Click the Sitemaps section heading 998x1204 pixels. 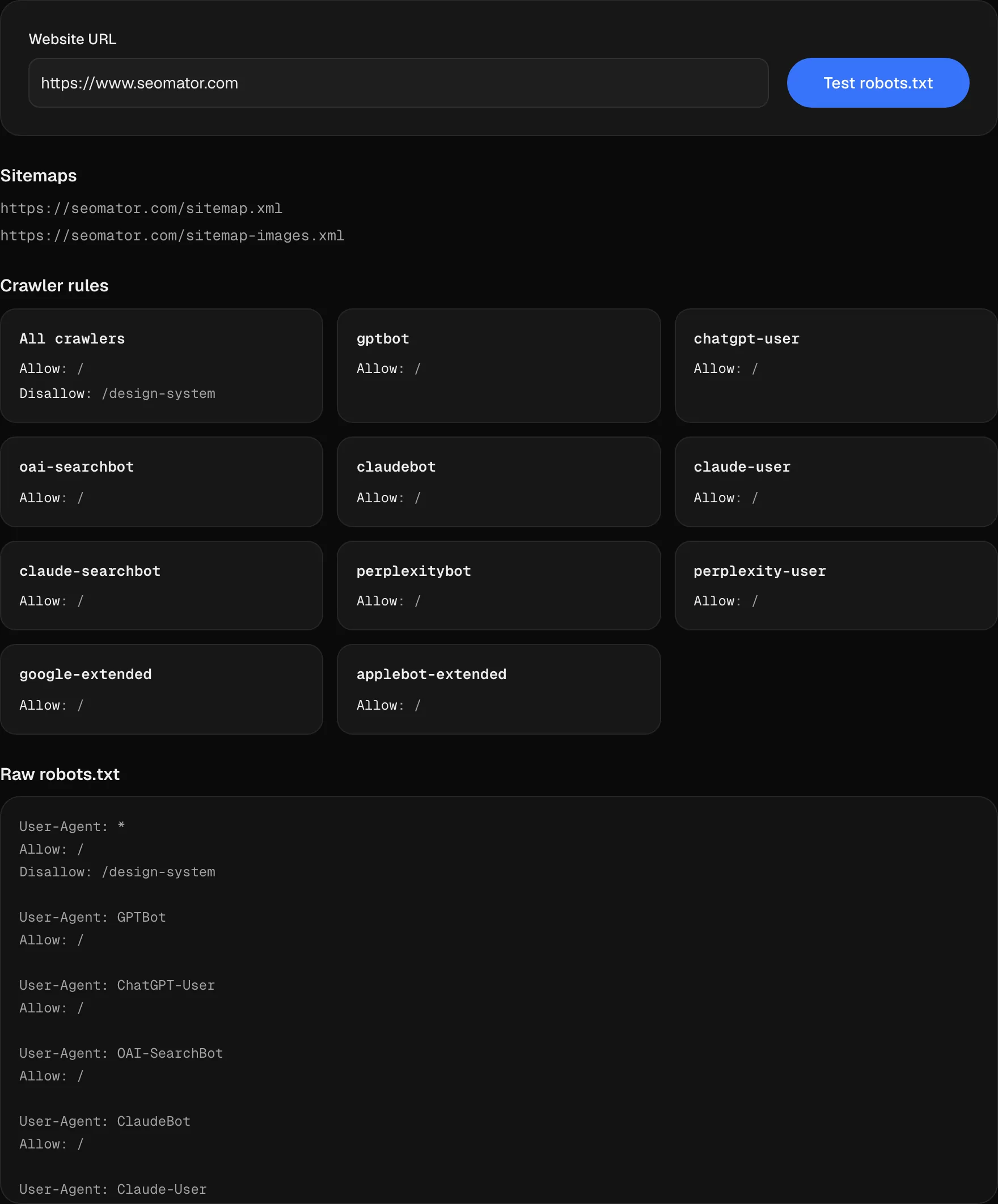39,175
